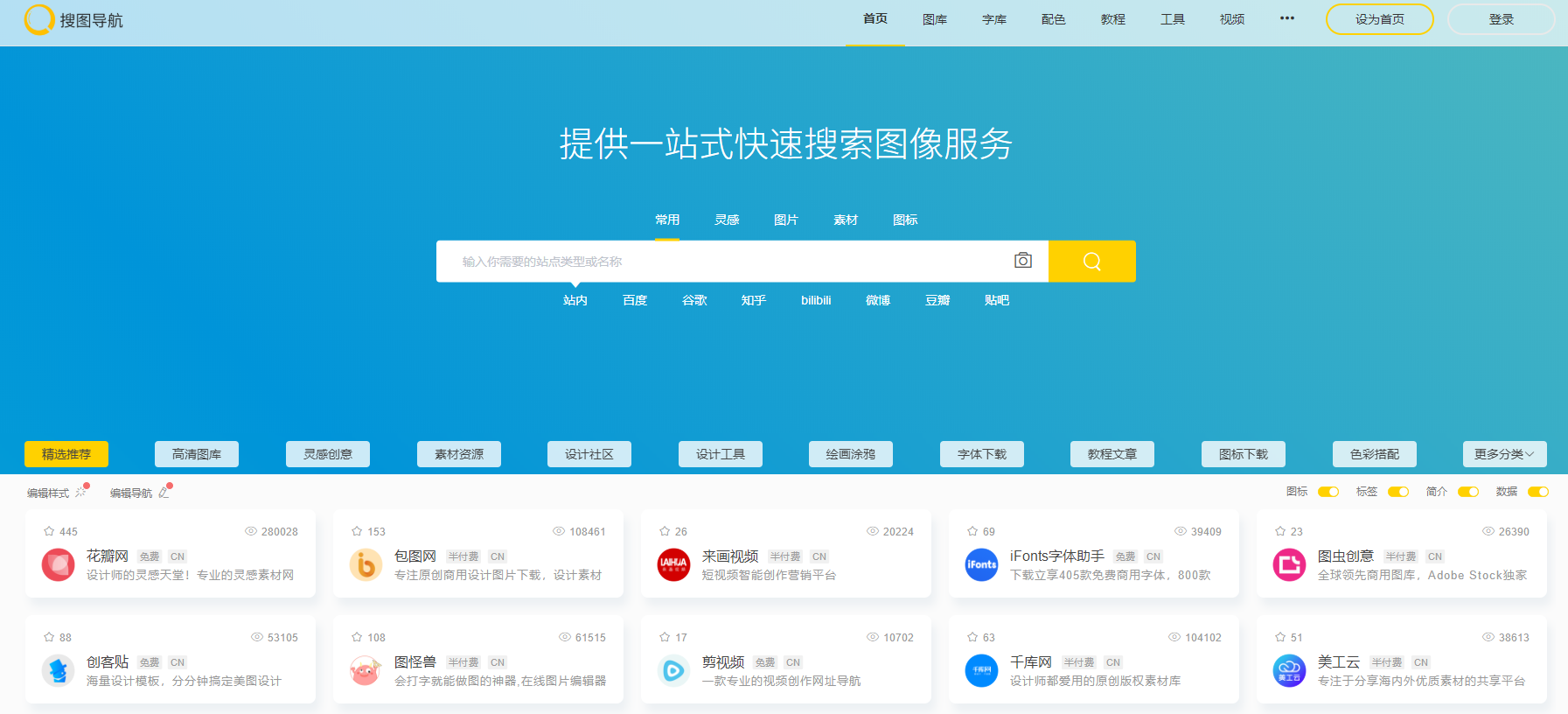Star the iFonts字体助手 card (69 favorites)
Image resolution: width=1568 pixels, height=714 pixels.
(x=972, y=531)
